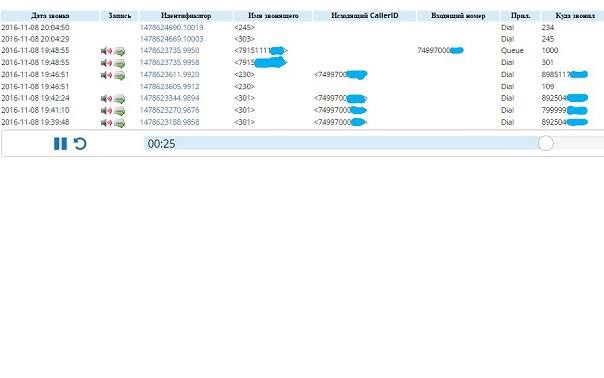Open identifier link 1478623344.9894
The image size is (604, 378).
[x=169, y=98]
